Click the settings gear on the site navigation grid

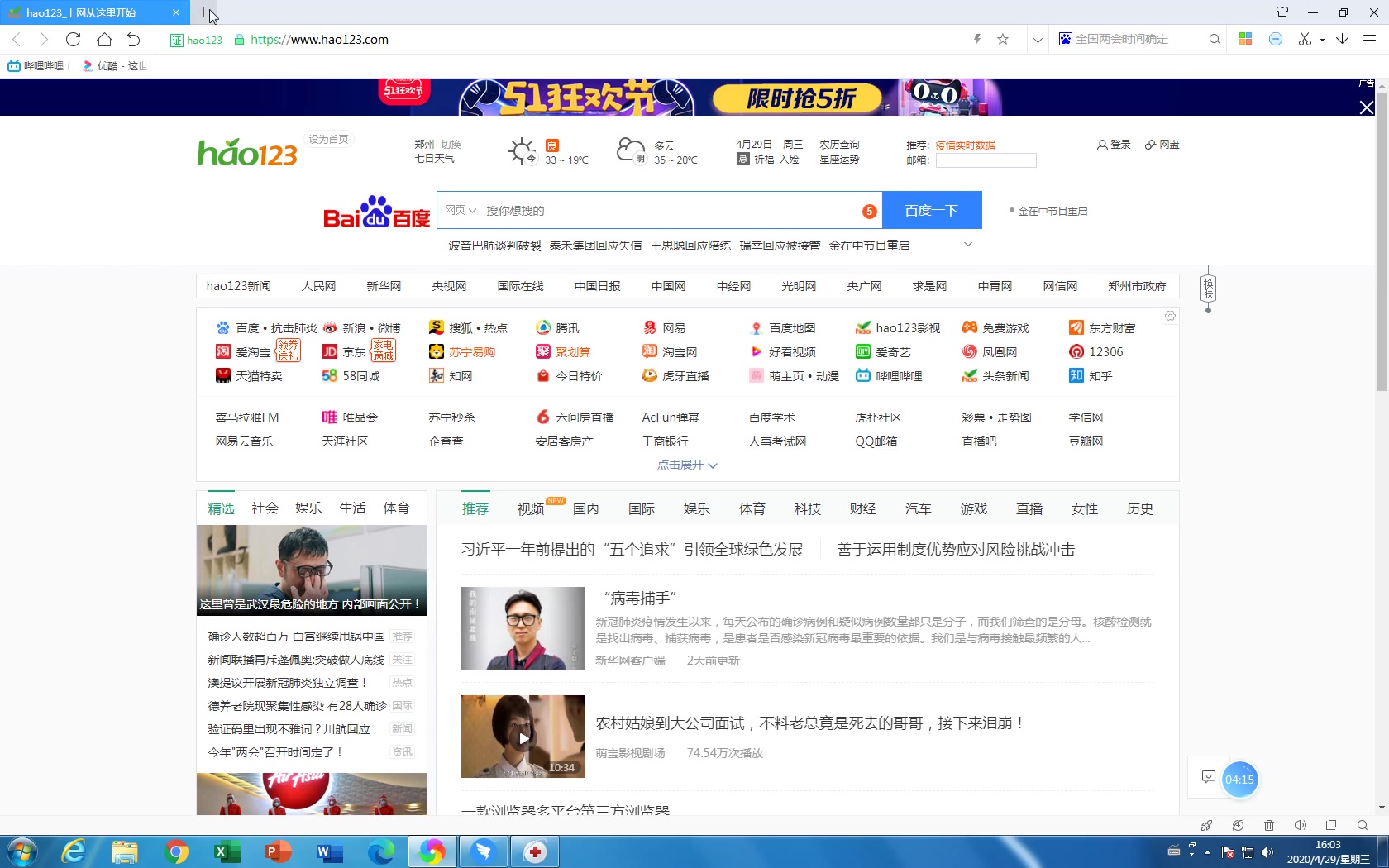(1170, 316)
